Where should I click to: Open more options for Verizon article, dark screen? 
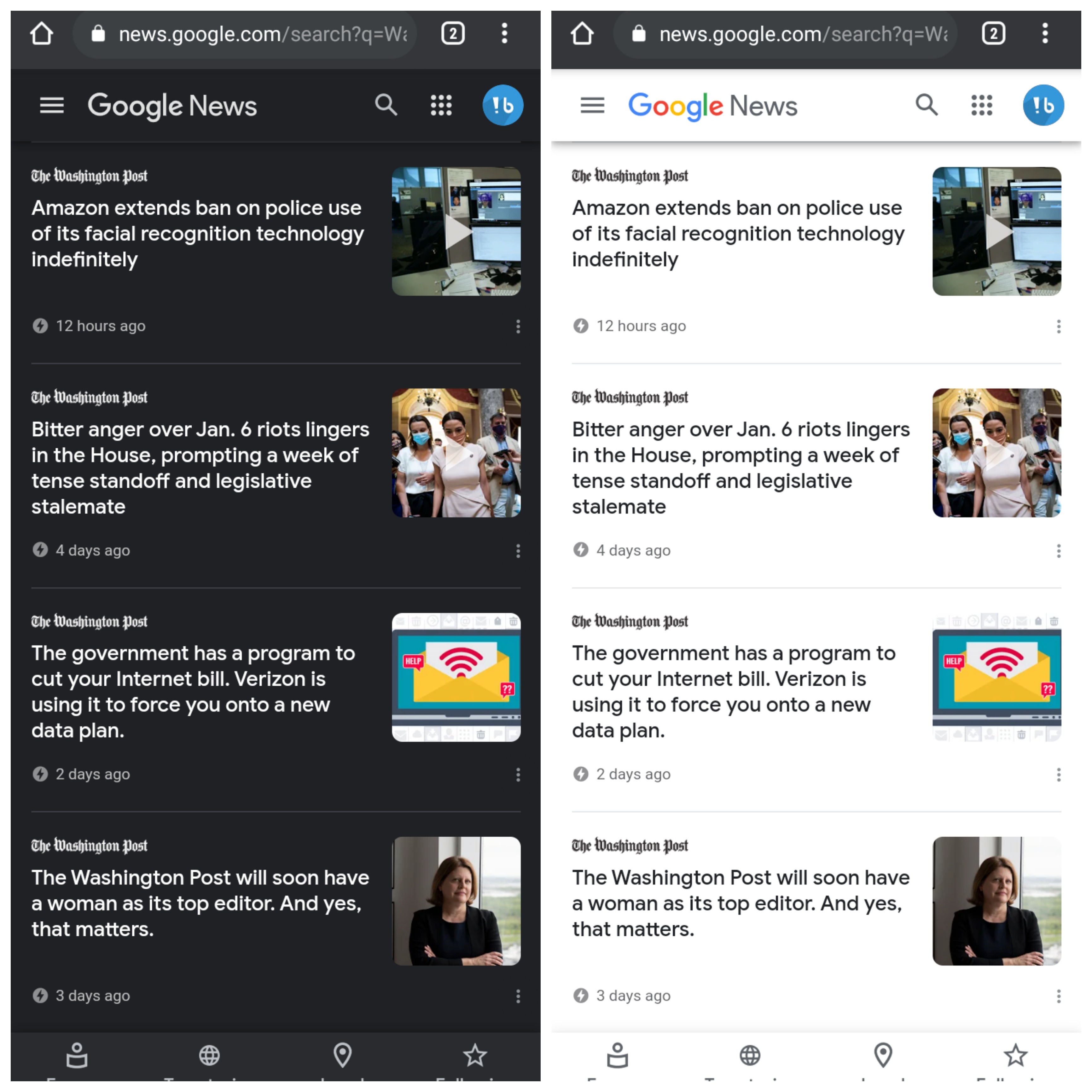pos(518,774)
